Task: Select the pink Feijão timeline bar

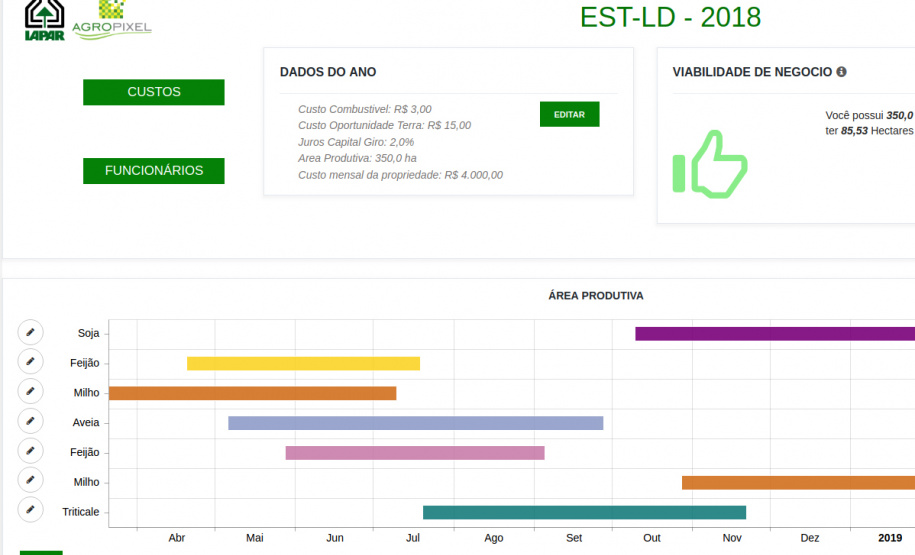Action: (414, 453)
